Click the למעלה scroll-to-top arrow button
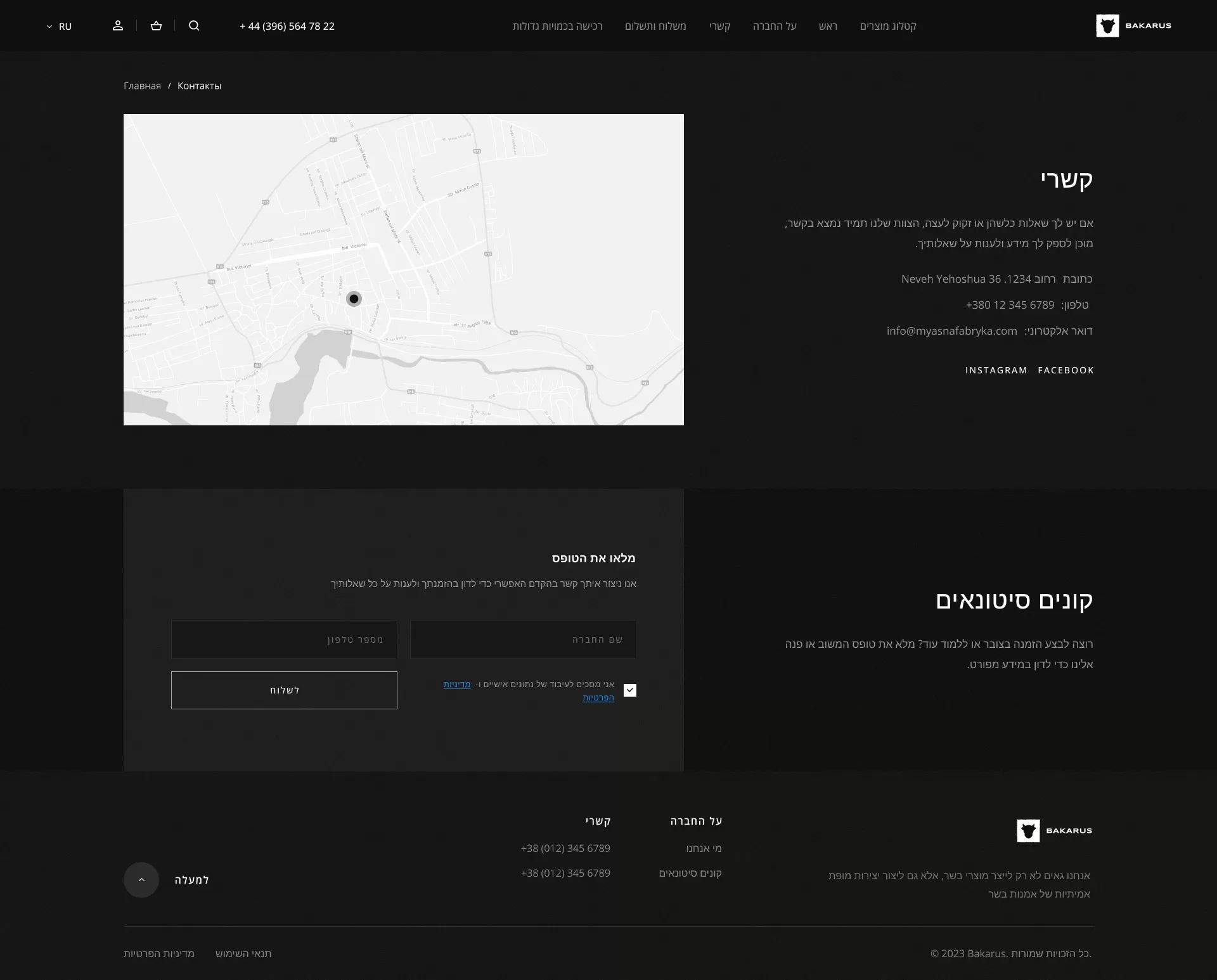This screenshot has height=980, width=1217. point(141,880)
